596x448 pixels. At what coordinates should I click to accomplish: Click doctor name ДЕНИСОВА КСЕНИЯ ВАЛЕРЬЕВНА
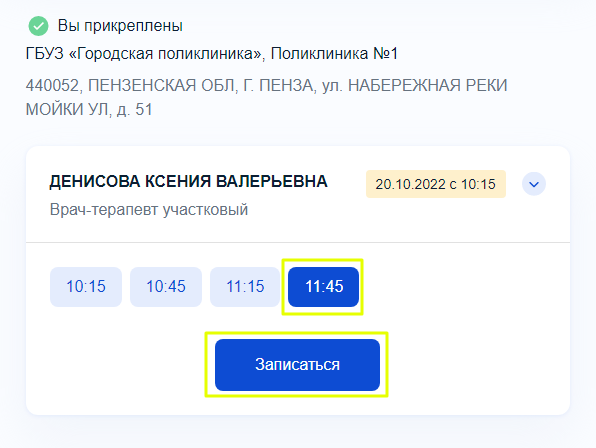click(x=189, y=182)
